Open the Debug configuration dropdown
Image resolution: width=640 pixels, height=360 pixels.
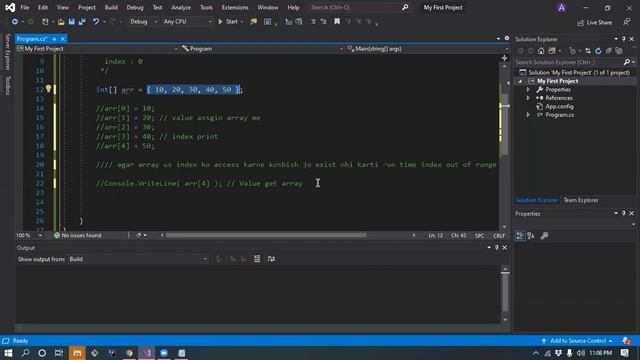pyautogui.click(x=143, y=22)
